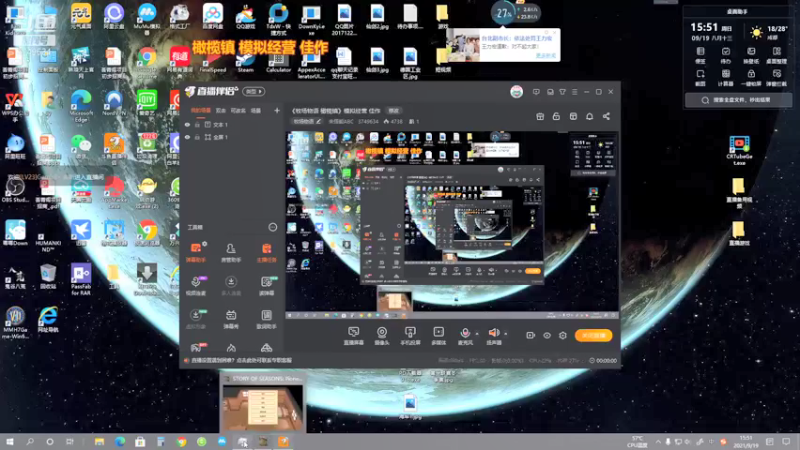Click the 修改 button beside stream title
Screen dimensions: 800x450
pyautogui.click(x=393, y=111)
